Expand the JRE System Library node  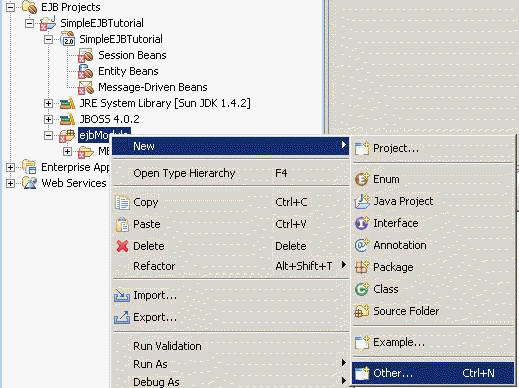coord(48,103)
